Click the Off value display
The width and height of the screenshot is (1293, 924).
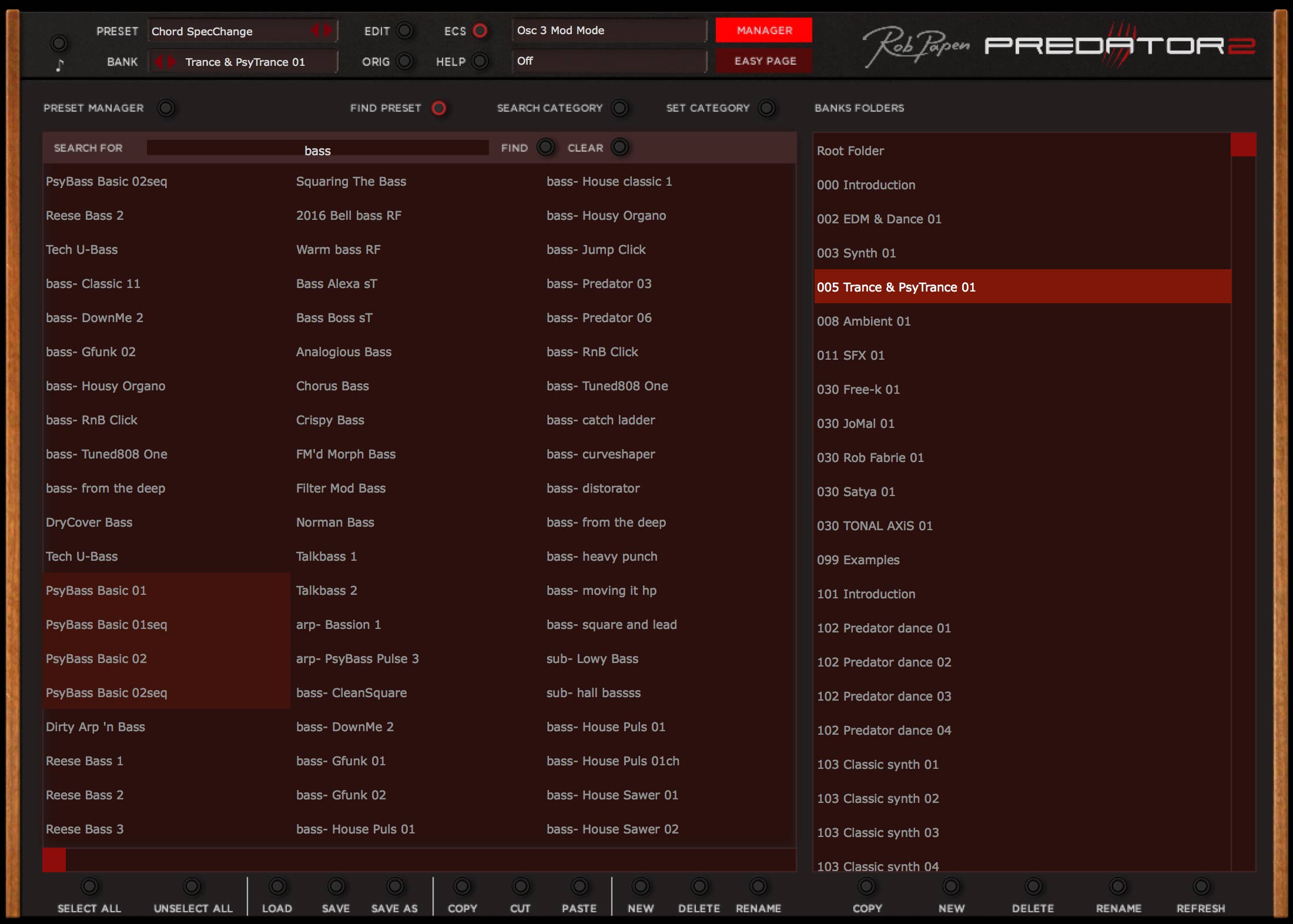point(609,61)
